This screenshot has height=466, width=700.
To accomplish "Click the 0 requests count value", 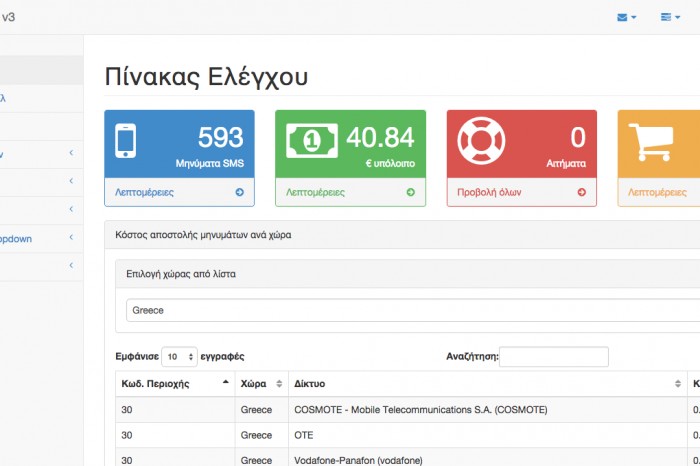I will point(578,137).
